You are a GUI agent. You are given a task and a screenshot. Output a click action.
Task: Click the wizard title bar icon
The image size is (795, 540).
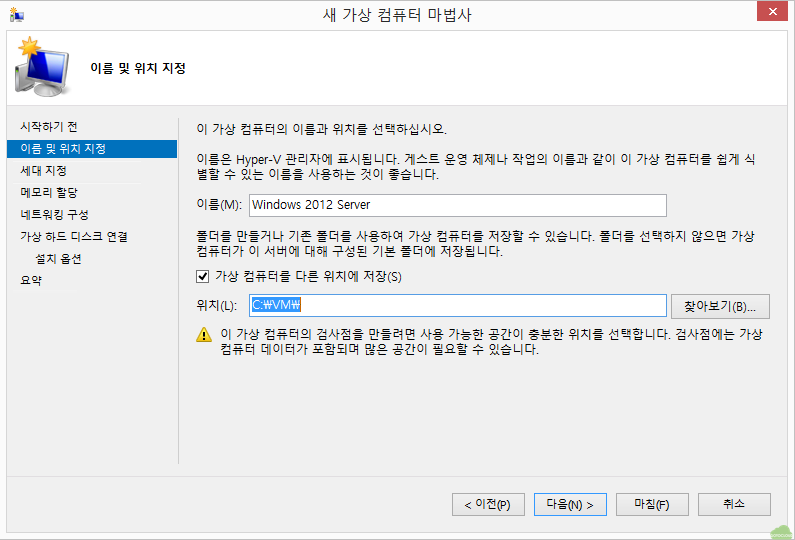16,15
